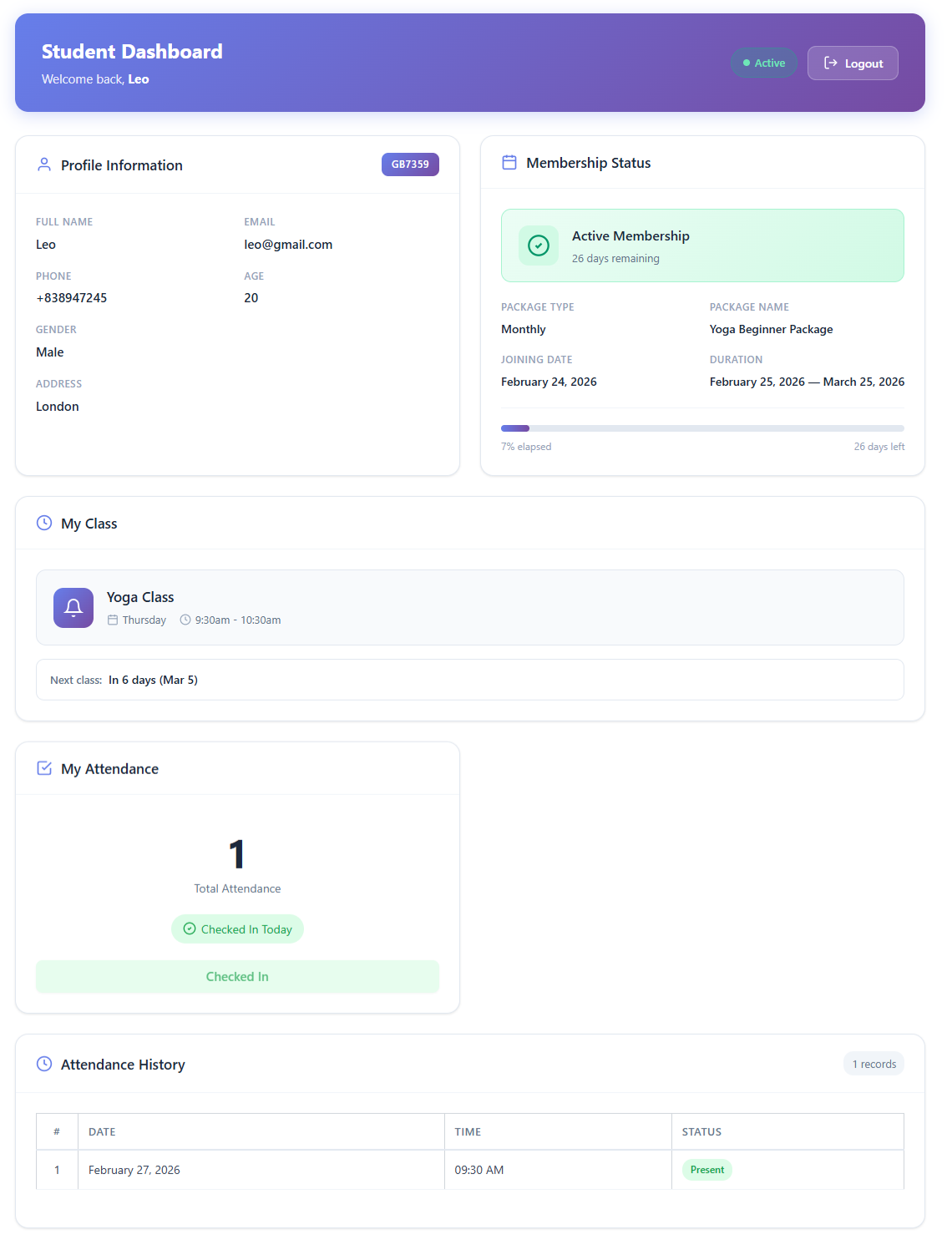
Task: Click the Membership Status calendar icon
Action: [509, 163]
